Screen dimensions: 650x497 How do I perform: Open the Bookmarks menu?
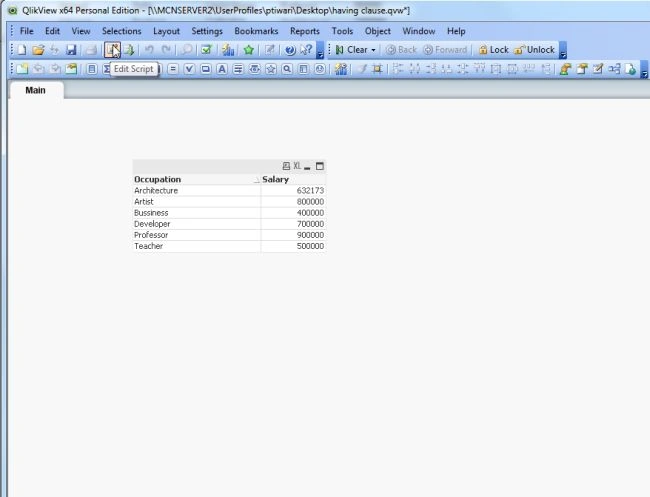256,31
